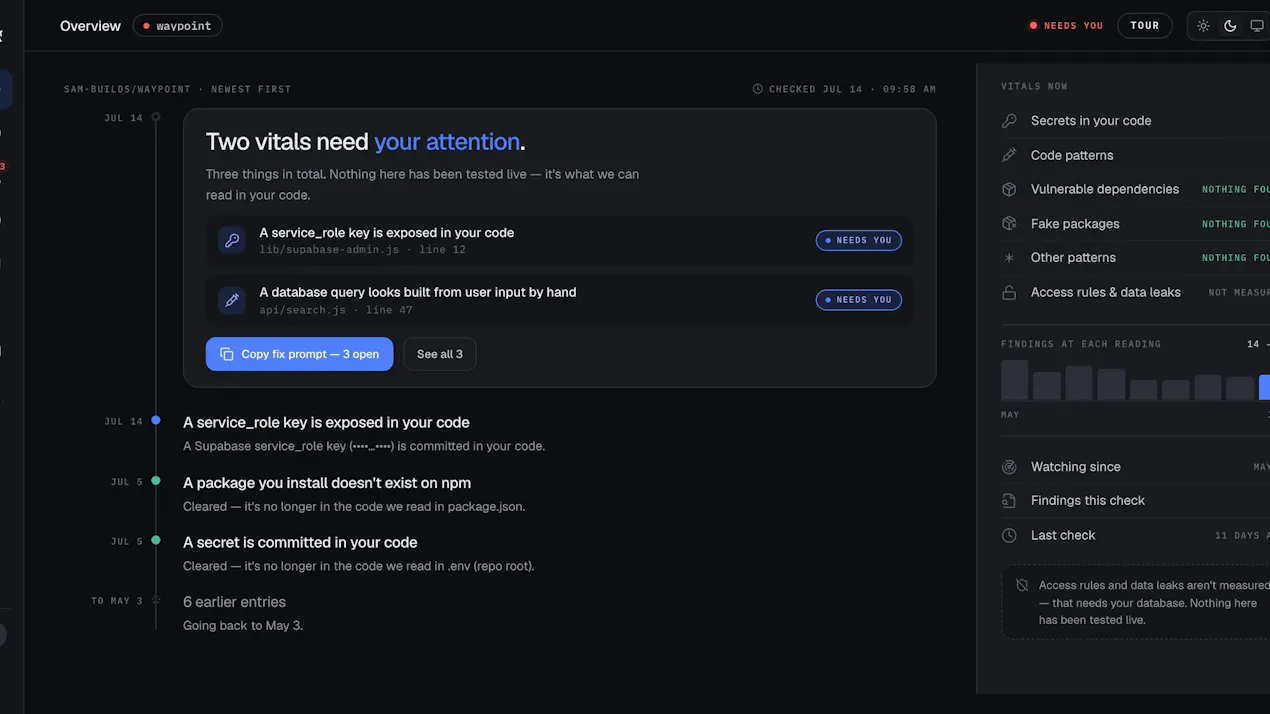Screen dimensions: 1270x714
Task: Click the See all 3 button
Action: 440,354
